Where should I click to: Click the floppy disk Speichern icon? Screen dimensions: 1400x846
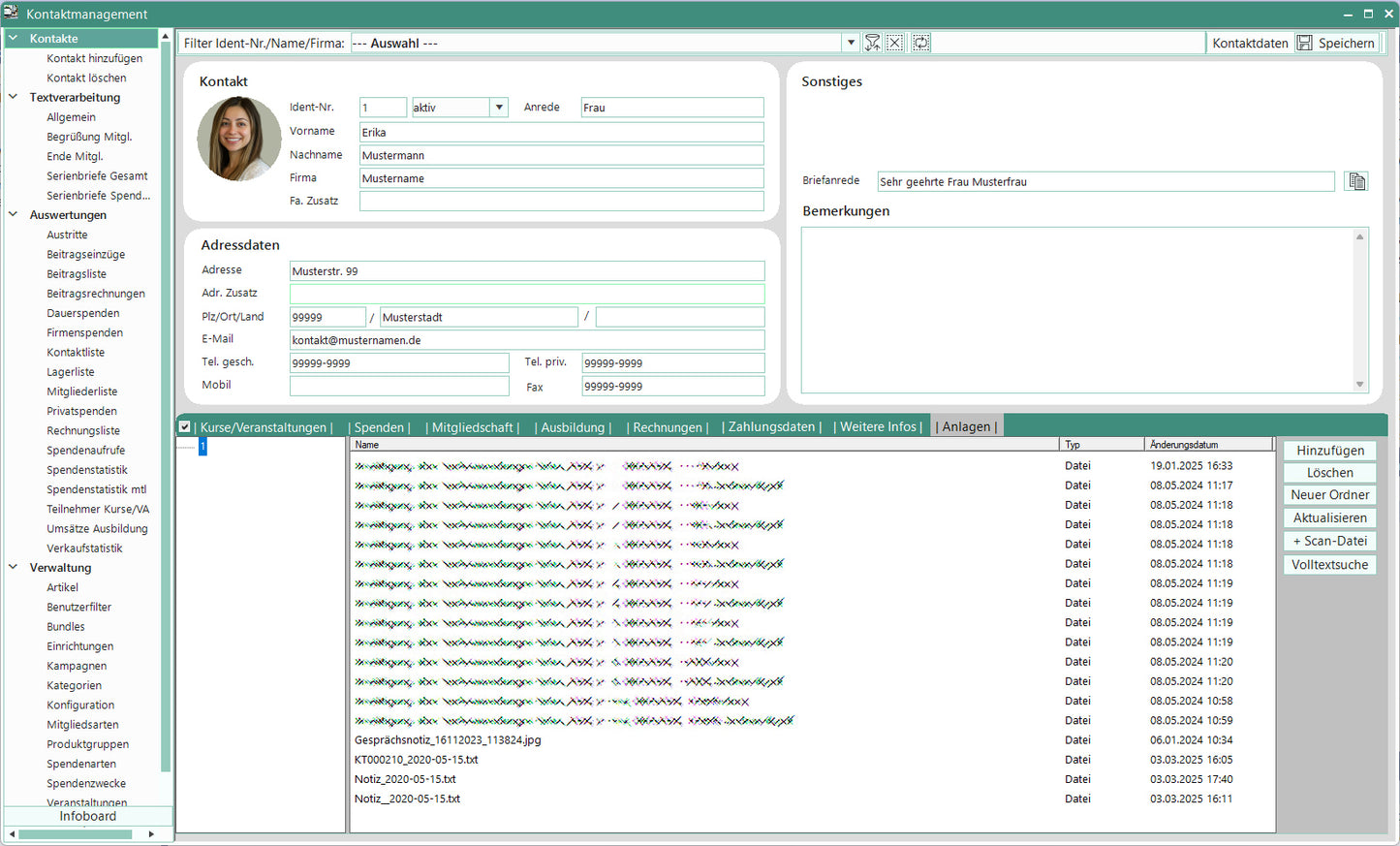tap(1305, 43)
